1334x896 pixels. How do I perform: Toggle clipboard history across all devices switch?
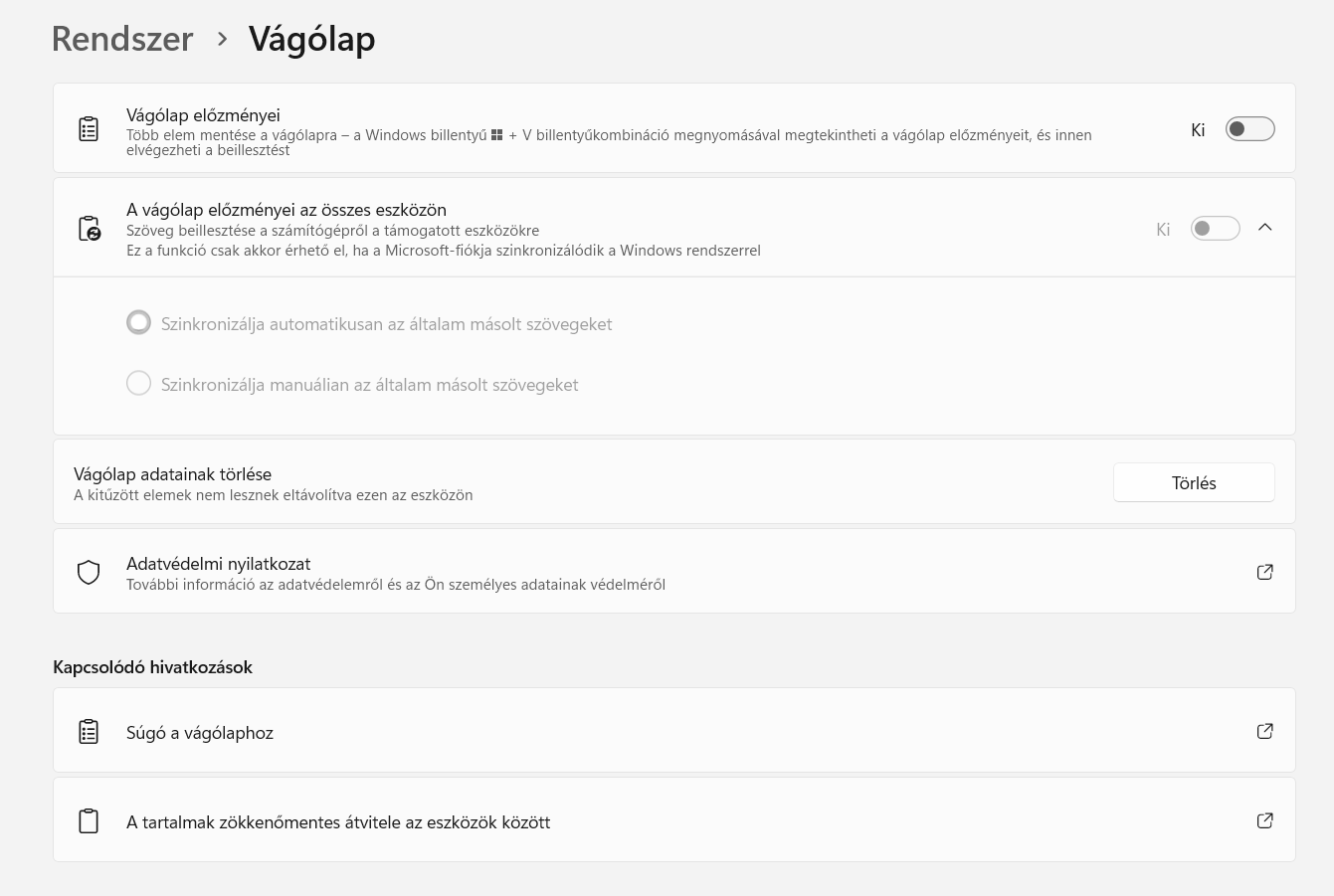(1215, 229)
